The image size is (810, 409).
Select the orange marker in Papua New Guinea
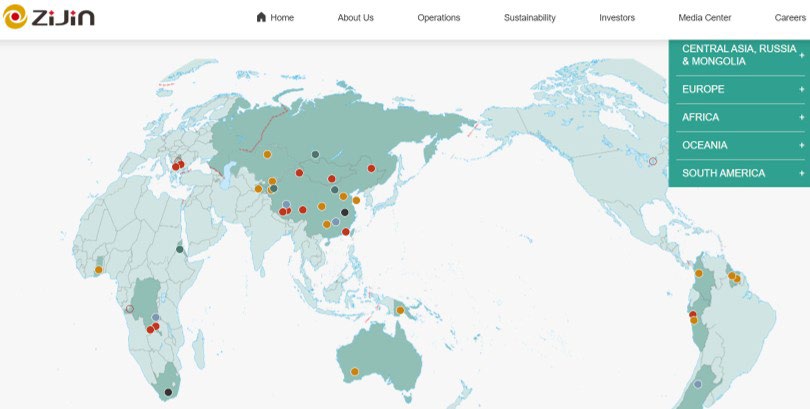pos(400,310)
